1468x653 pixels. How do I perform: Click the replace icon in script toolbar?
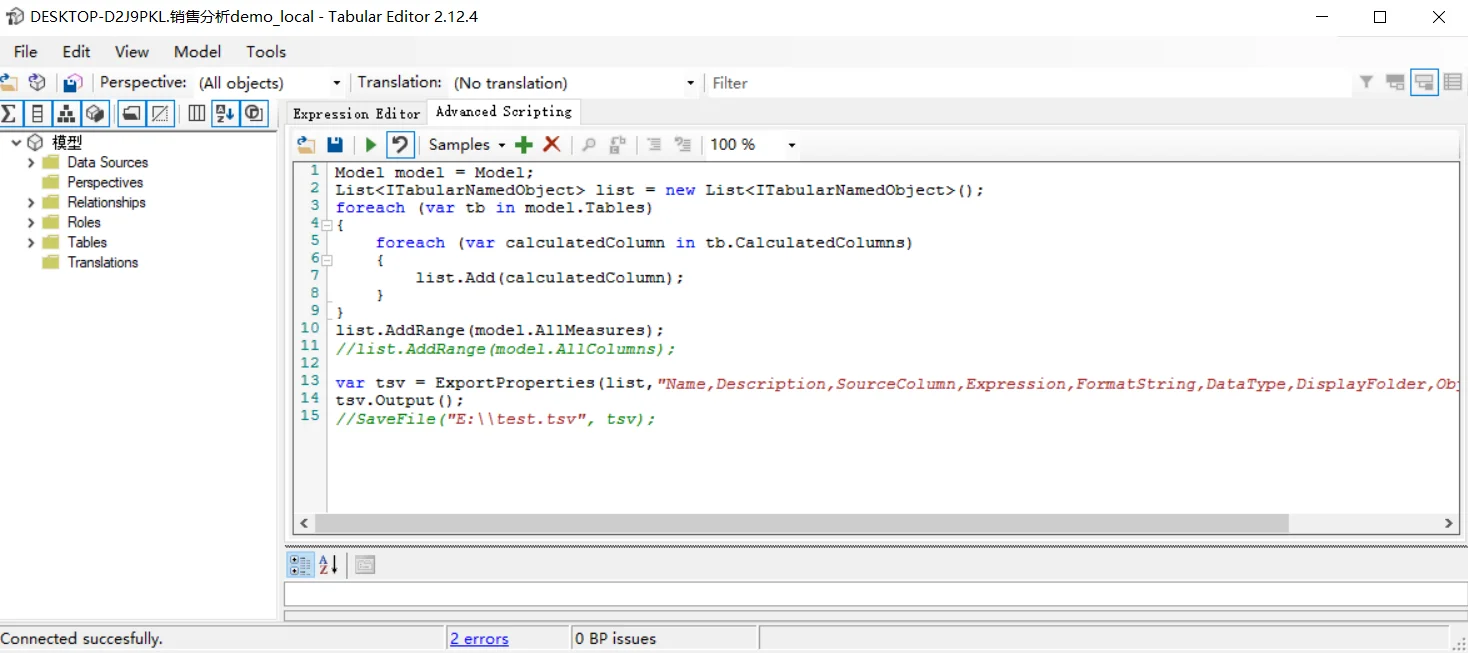tap(617, 145)
